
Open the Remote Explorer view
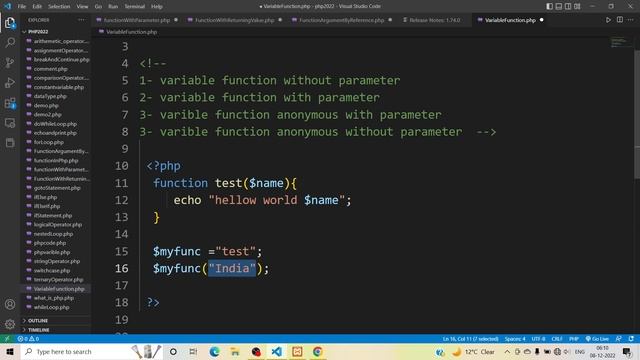tap(10, 123)
